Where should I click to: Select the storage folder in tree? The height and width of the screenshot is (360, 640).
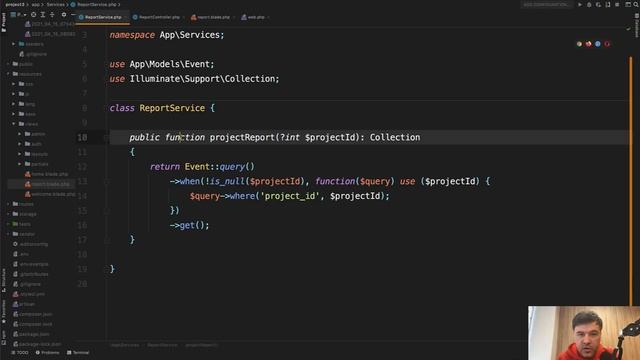24,214
